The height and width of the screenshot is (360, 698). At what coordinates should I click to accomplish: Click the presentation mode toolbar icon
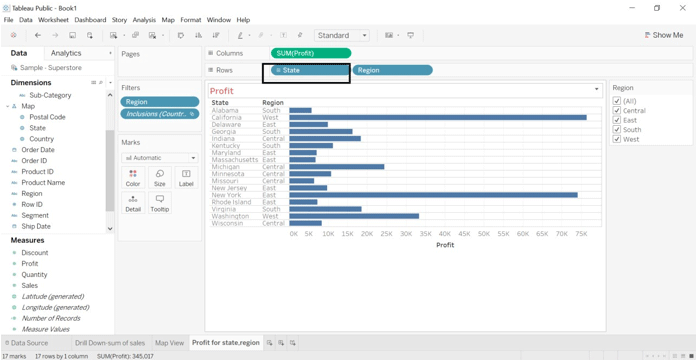(411, 36)
